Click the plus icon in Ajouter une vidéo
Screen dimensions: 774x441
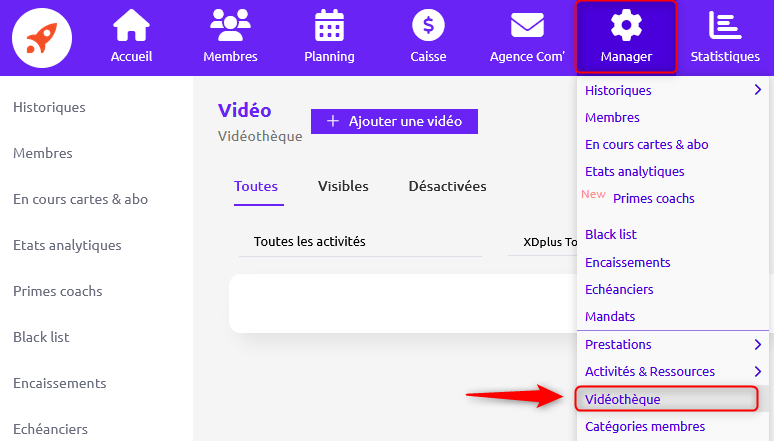333,121
